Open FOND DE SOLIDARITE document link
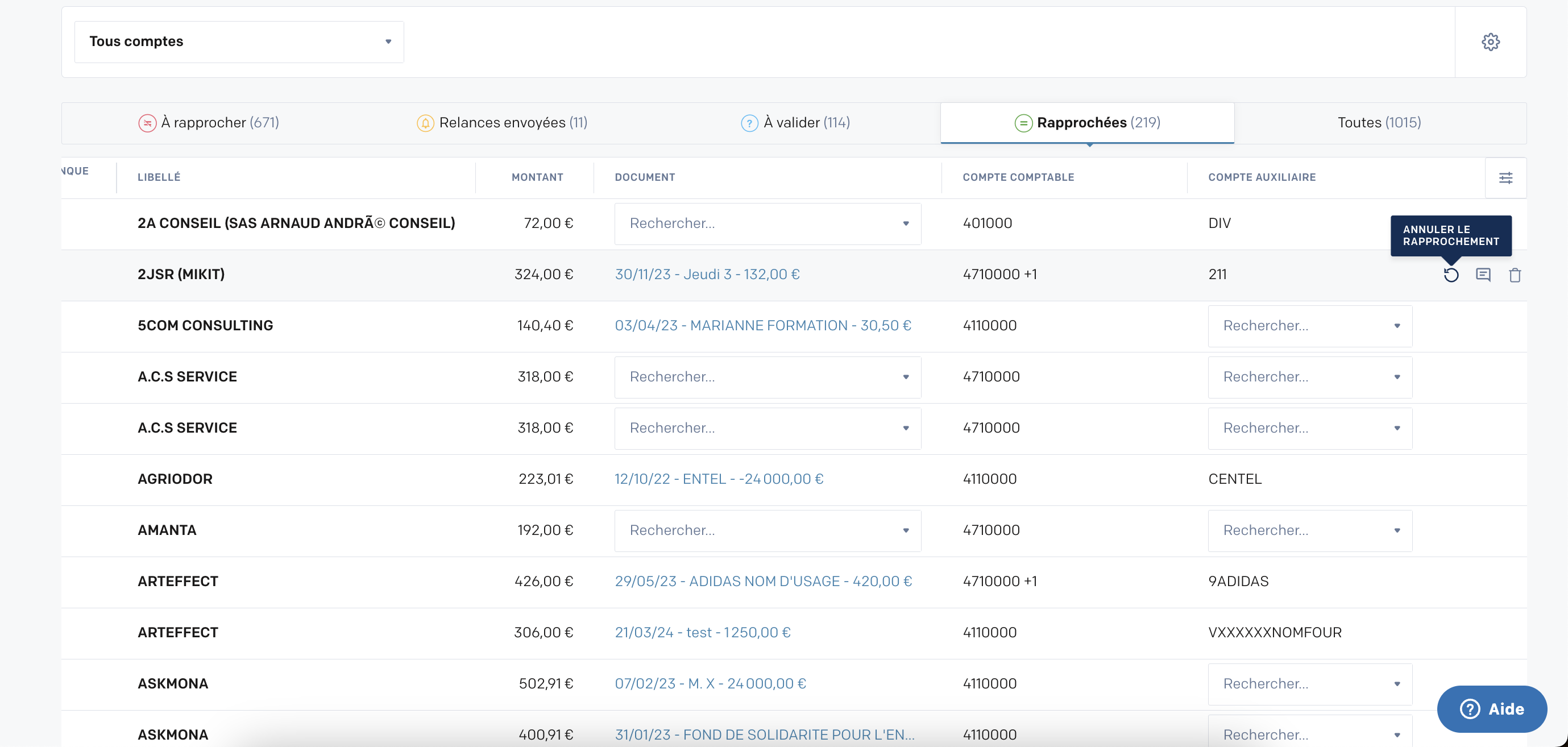This screenshot has width=1568, height=747. point(765,735)
